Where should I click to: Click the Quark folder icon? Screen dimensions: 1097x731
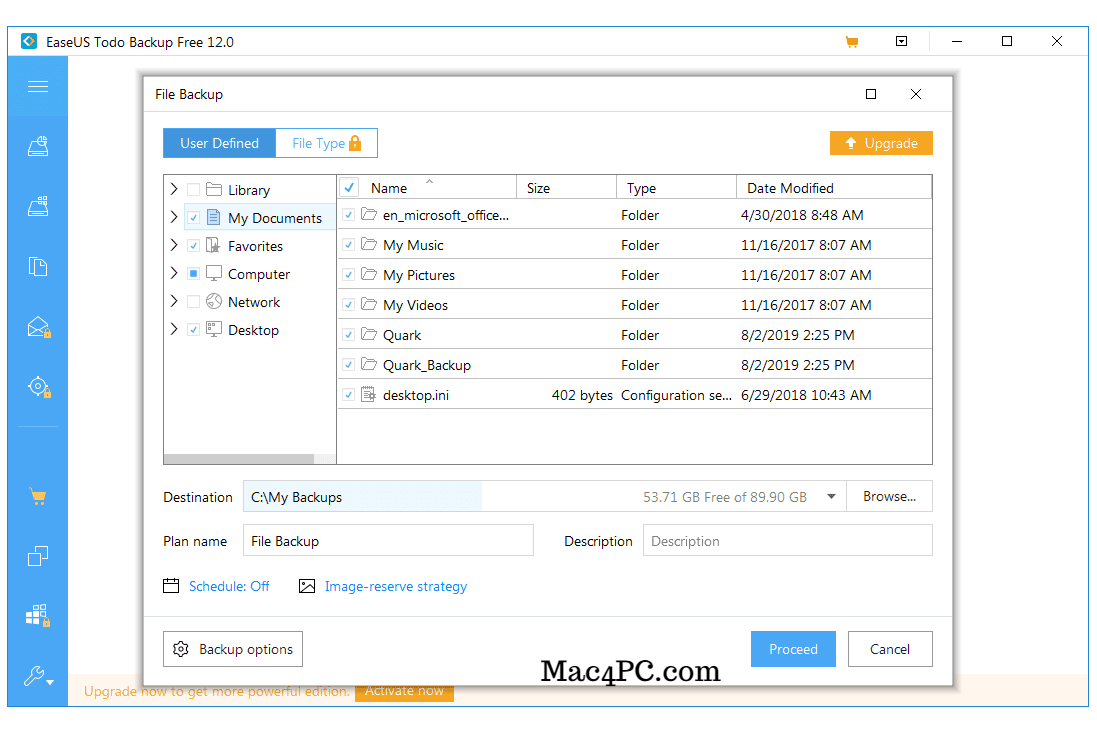coord(369,334)
